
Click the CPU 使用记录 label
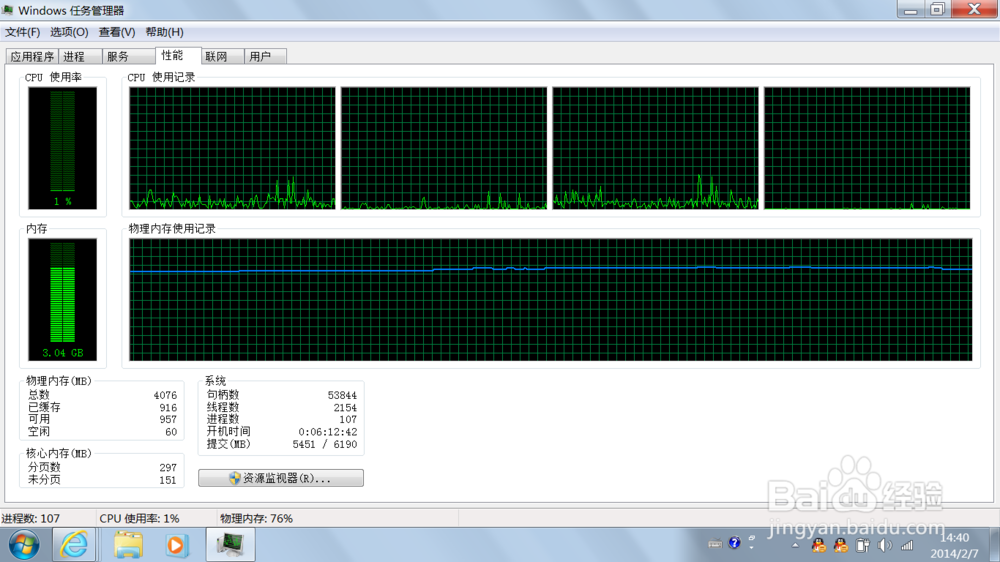point(161,77)
